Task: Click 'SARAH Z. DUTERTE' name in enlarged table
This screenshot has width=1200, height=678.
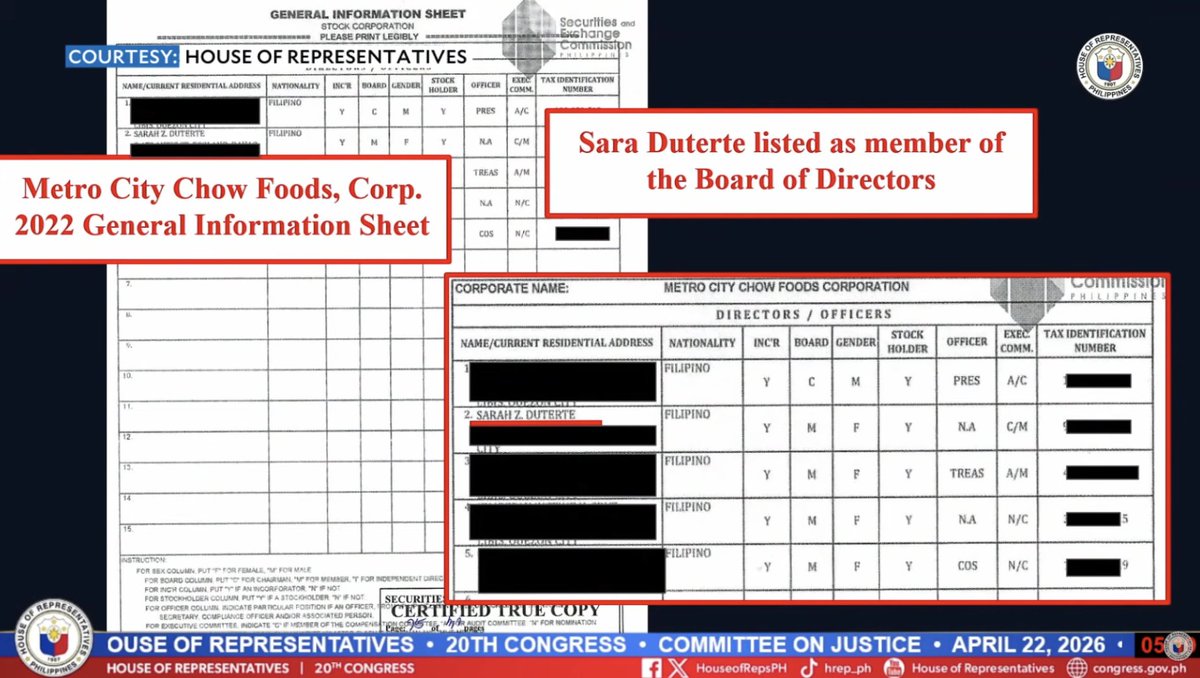Action: (x=526, y=414)
